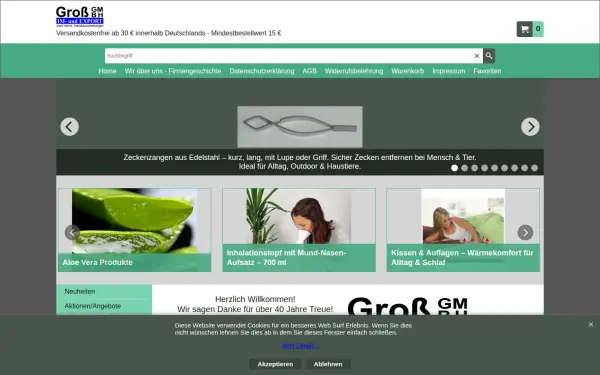Screen dimensions: 600x375
Task: Click Danke für über 40 Jahre Treue text
Action: 255,309
